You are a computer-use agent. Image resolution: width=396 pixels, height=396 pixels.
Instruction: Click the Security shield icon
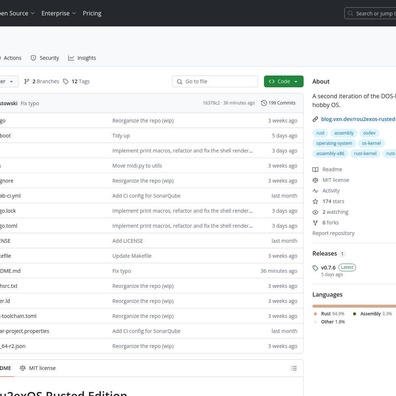tap(33, 58)
